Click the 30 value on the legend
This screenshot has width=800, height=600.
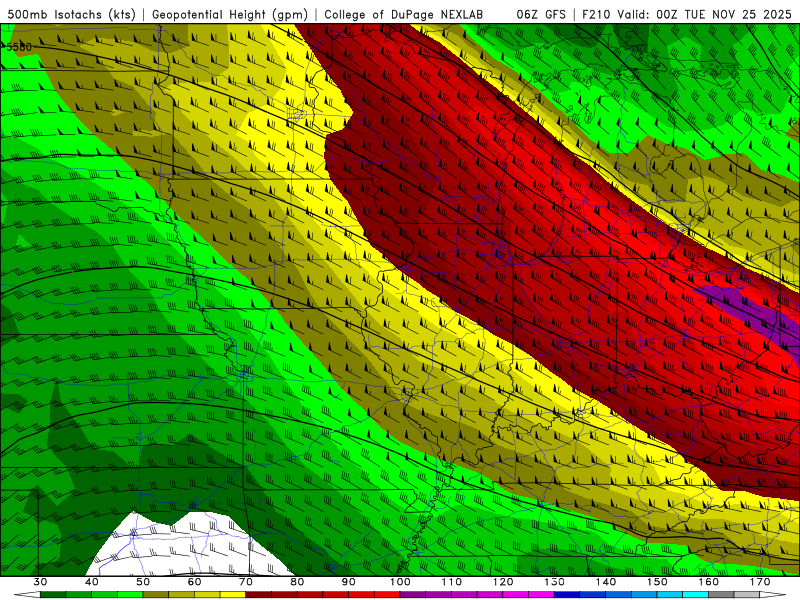click(x=40, y=582)
